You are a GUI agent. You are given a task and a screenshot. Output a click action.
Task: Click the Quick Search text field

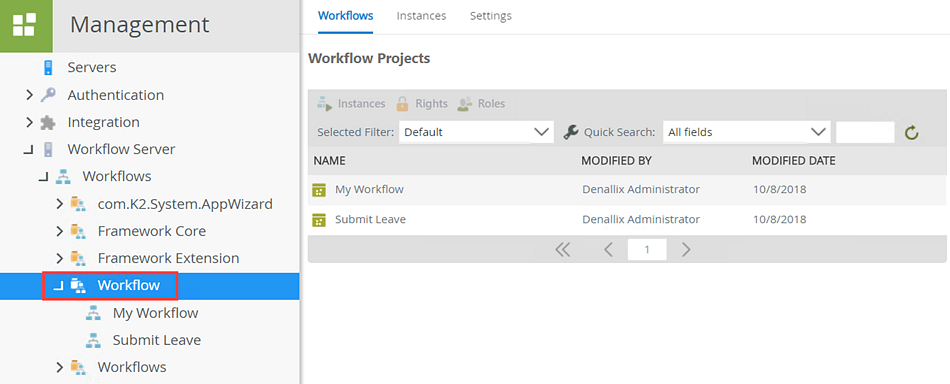coord(865,132)
